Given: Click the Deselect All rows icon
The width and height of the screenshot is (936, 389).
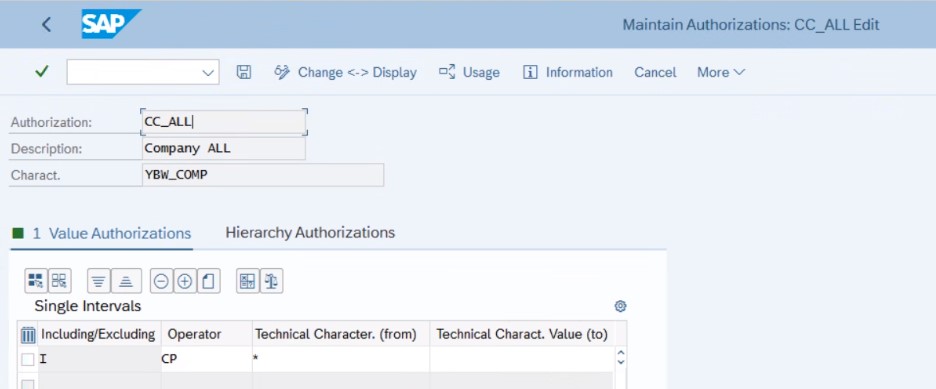Looking at the screenshot, I should pyautogui.click(x=59, y=280).
